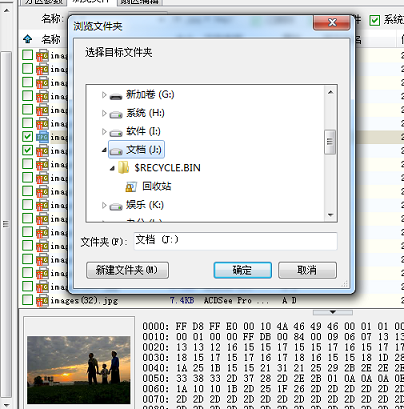This screenshot has height=409, width=404.
Task: Click the 新加卷 (G:) drive icon
Action: pyautogui.click(x=116, y=96)
